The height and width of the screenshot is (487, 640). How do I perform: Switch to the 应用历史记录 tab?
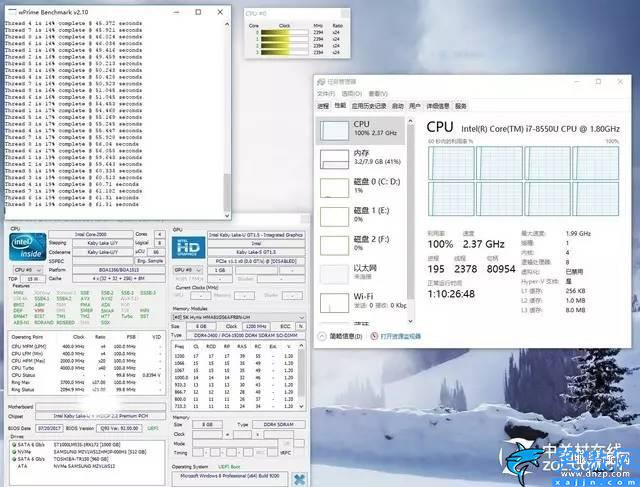point(369,106)
